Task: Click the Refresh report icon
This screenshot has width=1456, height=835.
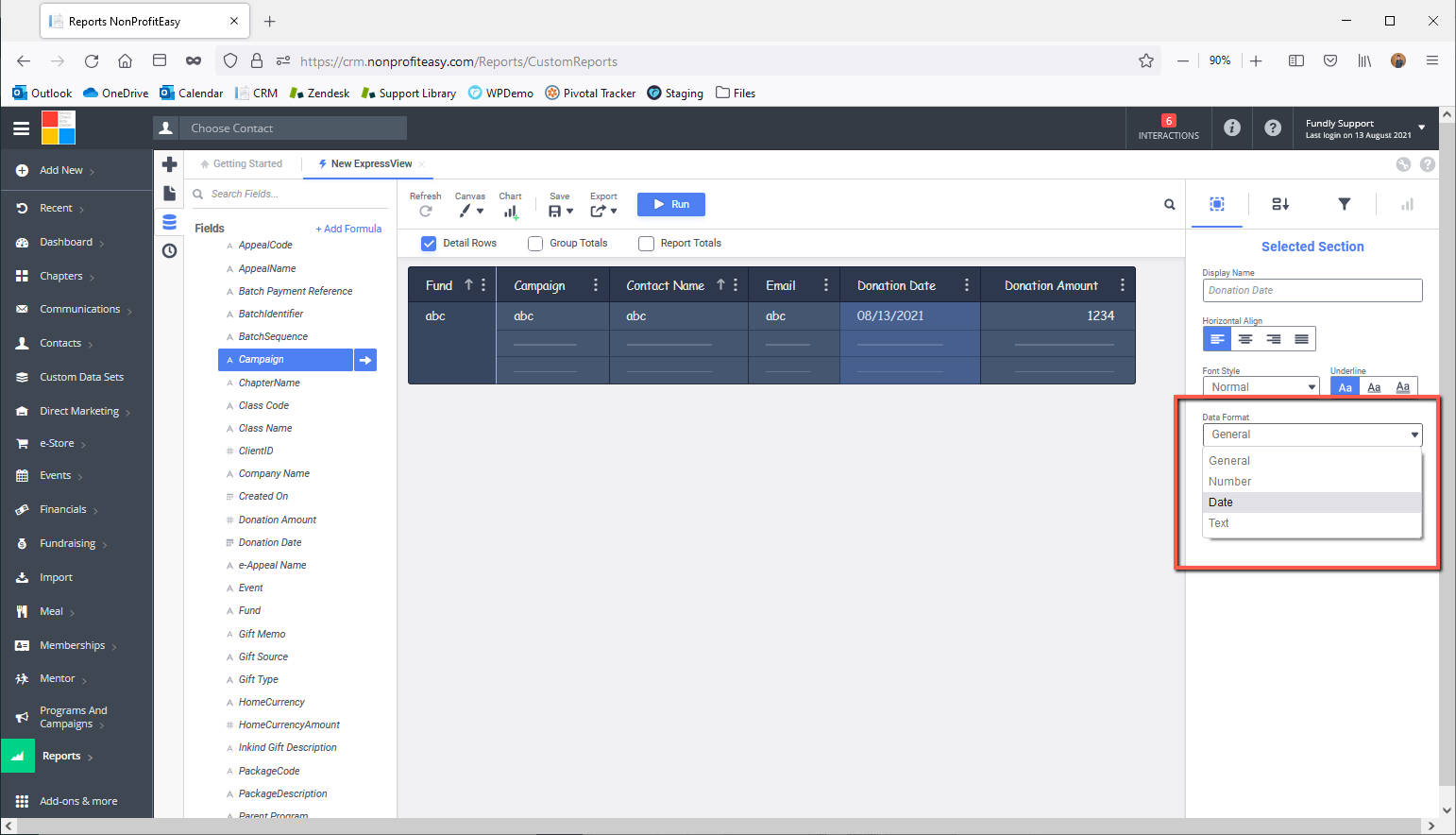Action: point(426,212)
